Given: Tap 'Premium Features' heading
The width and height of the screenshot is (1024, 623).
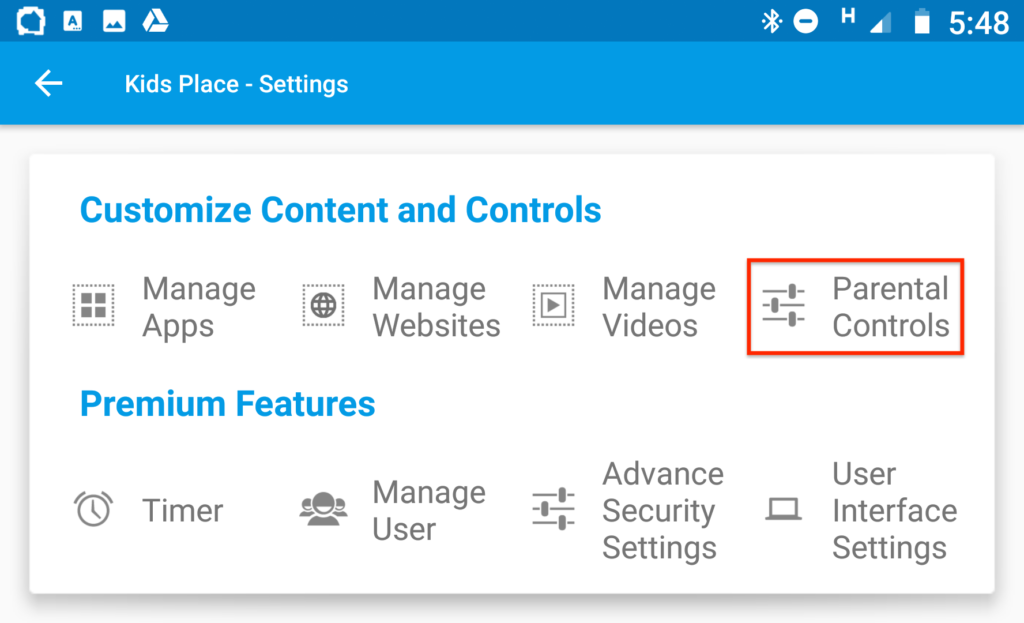Looking at the screenshot, I should 227,404.
